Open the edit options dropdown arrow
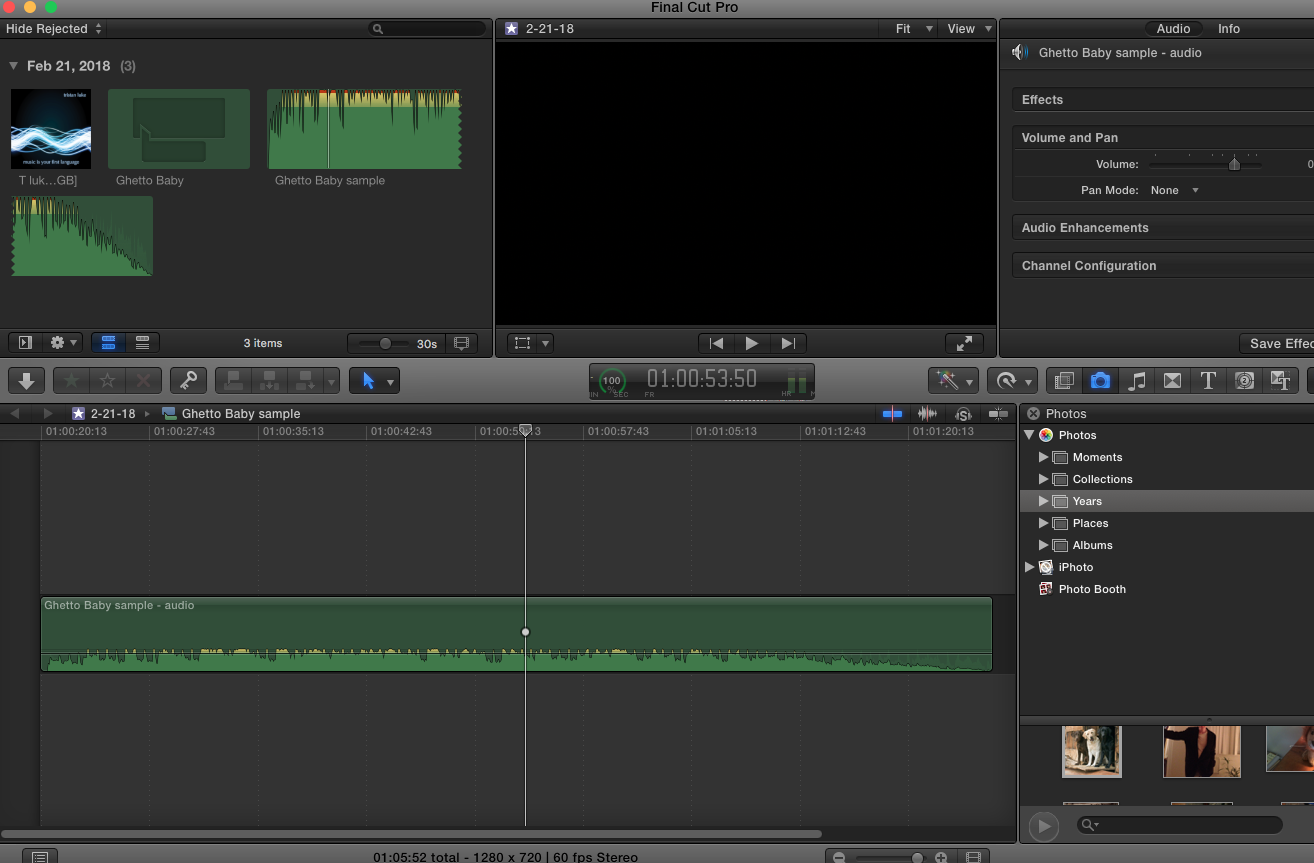This screenshot has width=1314, height=863. (x=331, y=380)
